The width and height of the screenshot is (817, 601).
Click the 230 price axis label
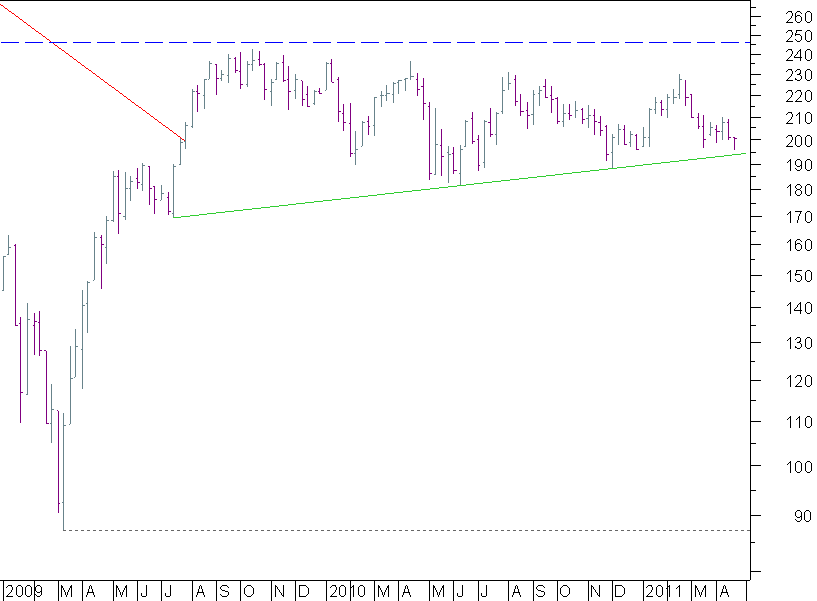[x=799, y=76]
